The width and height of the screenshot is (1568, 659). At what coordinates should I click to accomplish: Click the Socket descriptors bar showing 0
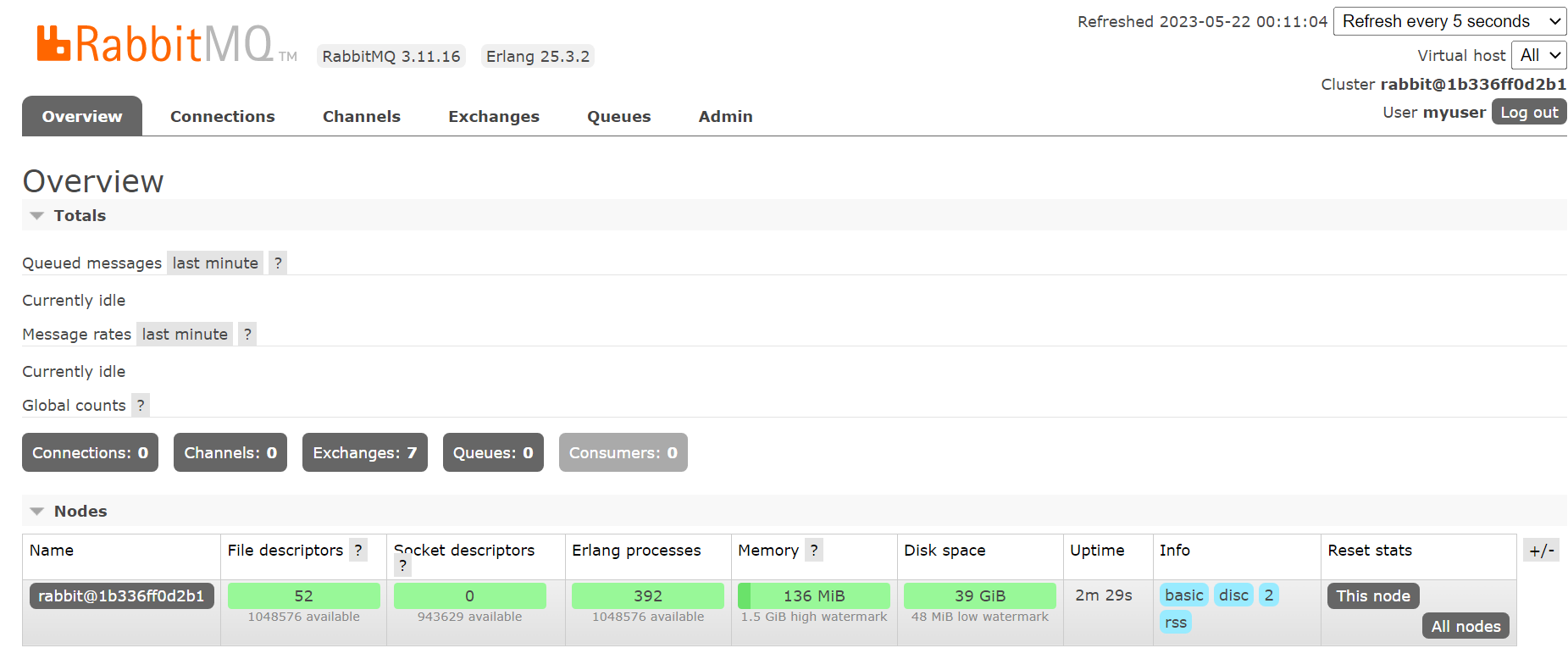click(x=470, y=595)
